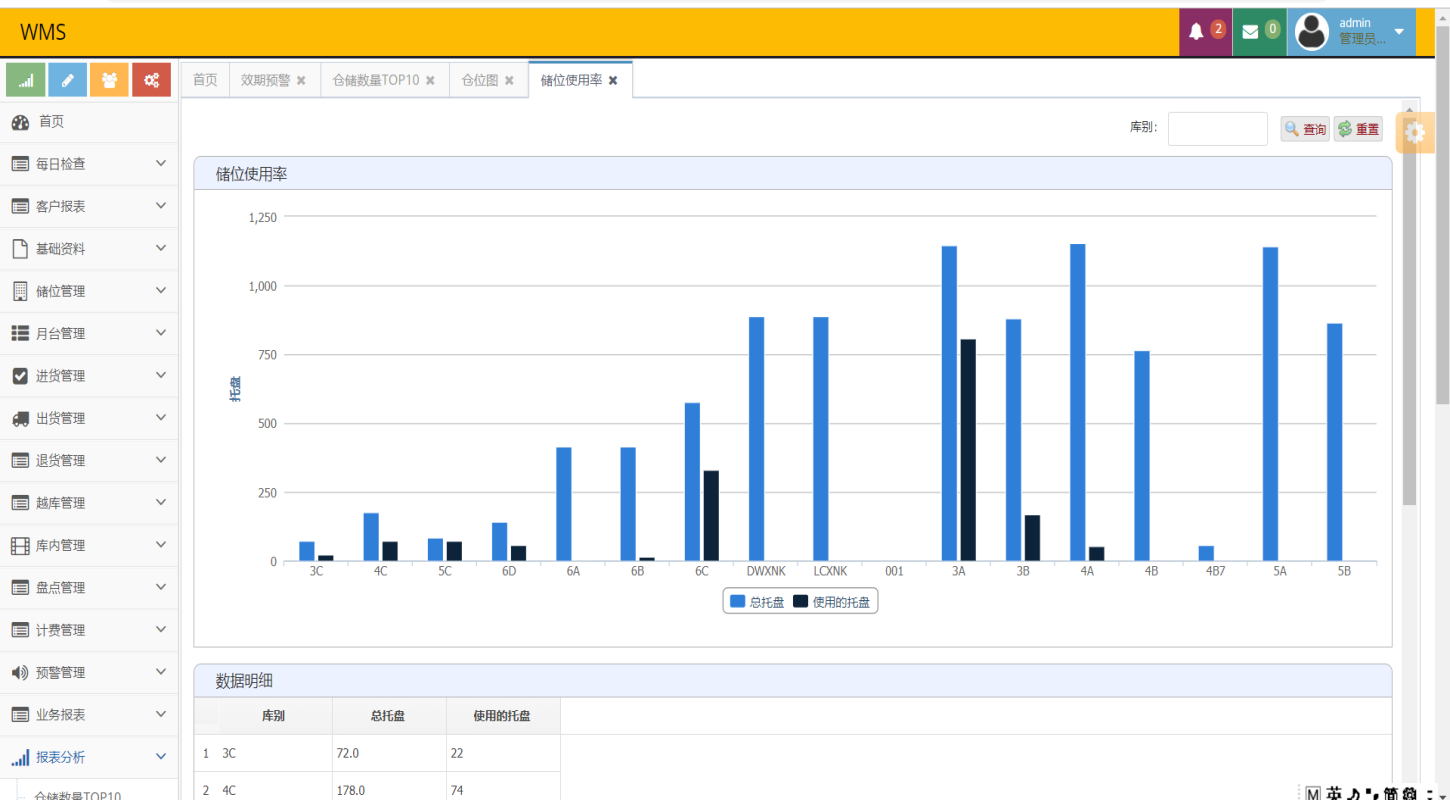
Task: Click the 6C dark used-pallet bar
Action: (711, 516)
